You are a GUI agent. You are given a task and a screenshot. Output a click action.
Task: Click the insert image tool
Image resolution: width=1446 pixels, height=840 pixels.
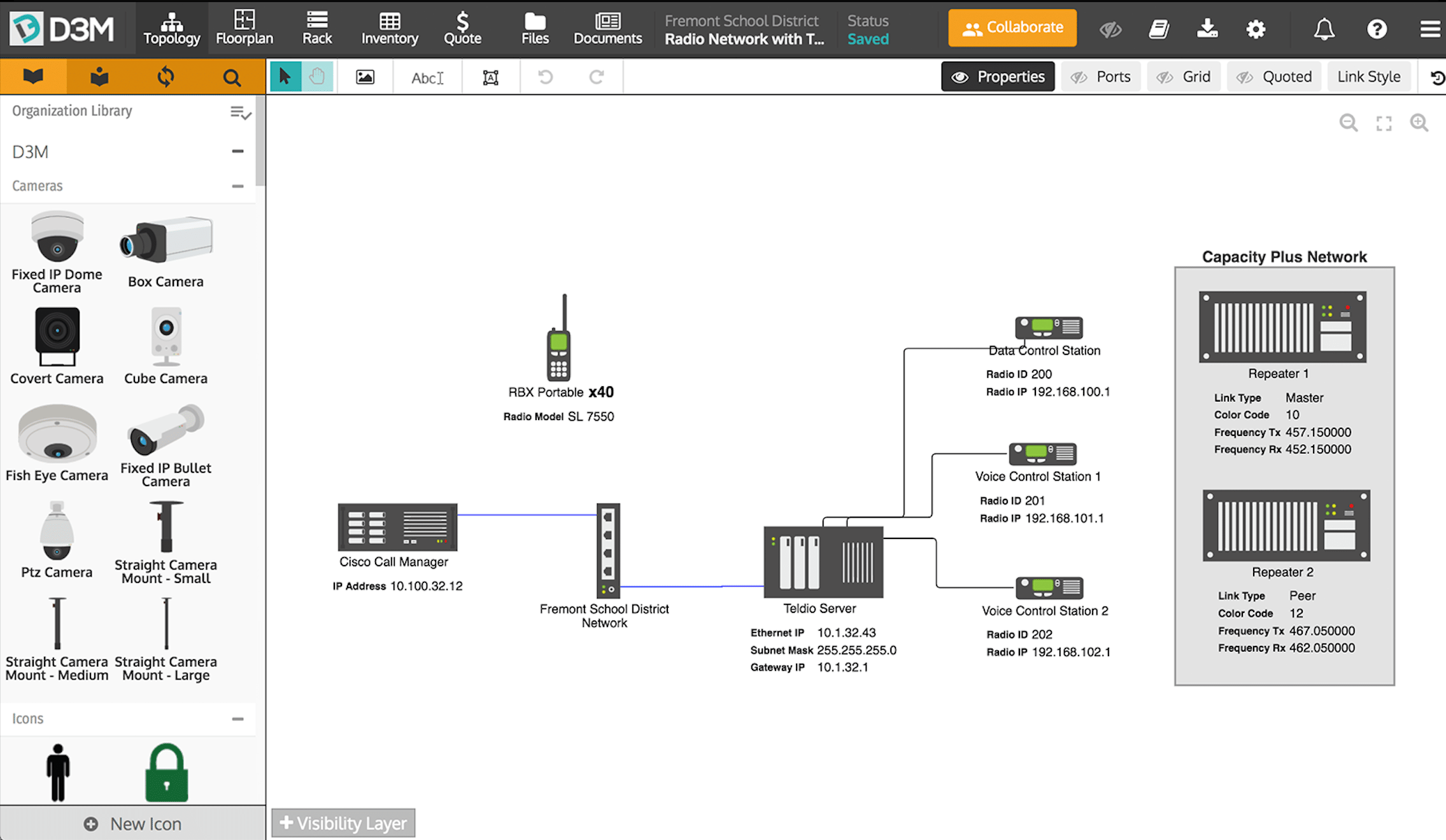pos(365,77)
